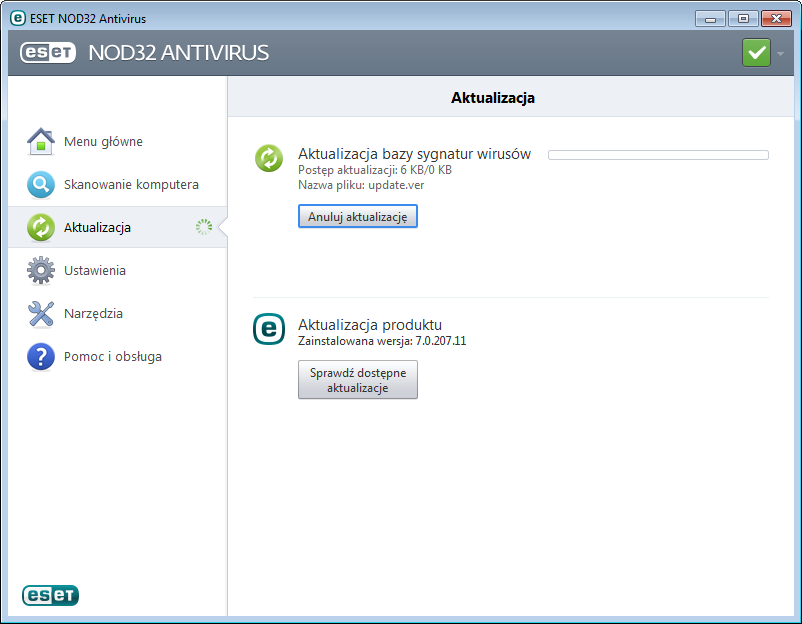Screen dimensions: 802x624
Task: Click the ESET logo in the header
Action: (48, 52)
